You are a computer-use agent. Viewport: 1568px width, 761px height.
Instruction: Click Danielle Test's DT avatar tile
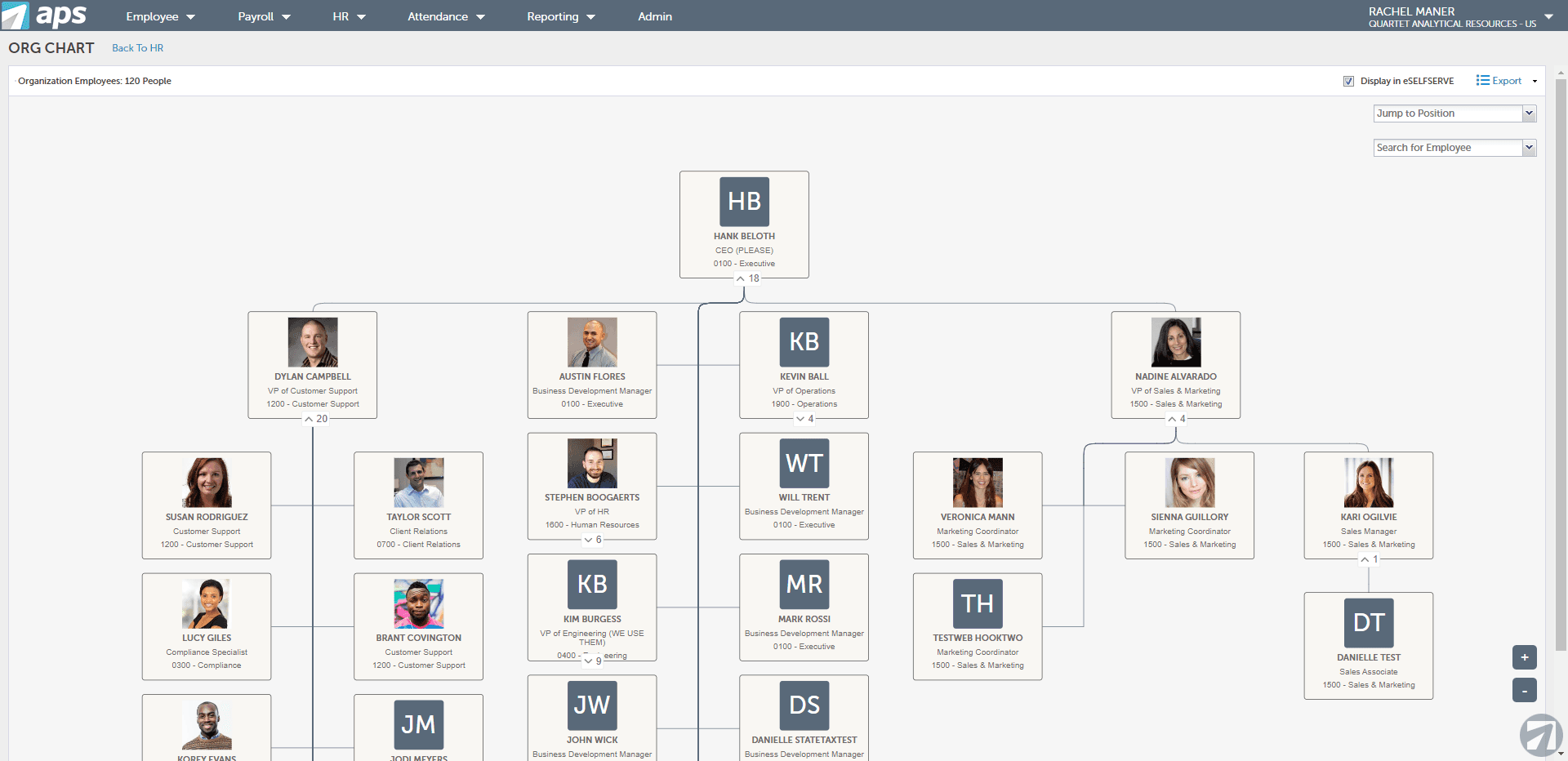click(1368, 623)
